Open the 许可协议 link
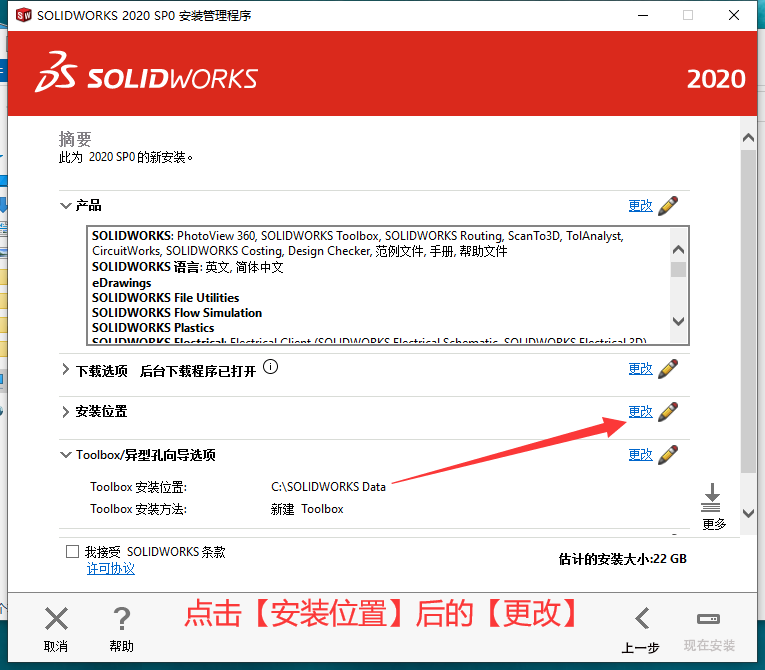The image size is (765, 670). (111, 568)
